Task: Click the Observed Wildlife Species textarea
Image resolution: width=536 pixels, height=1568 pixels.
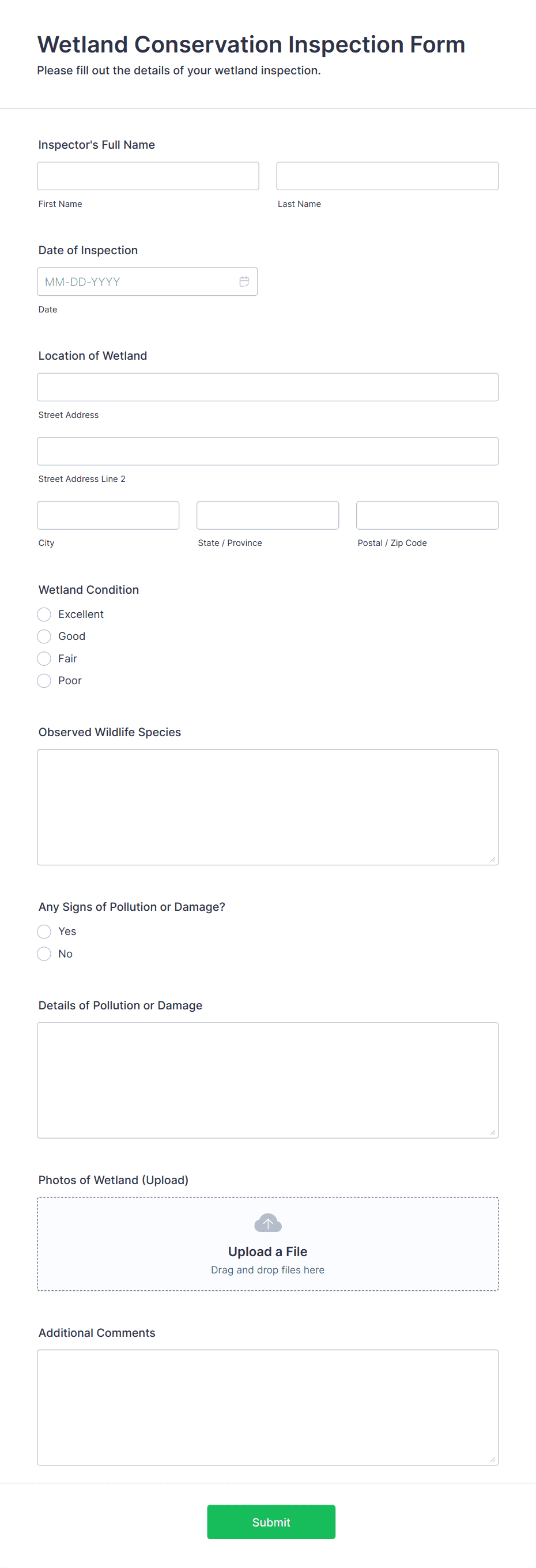Action: point(267,807)
